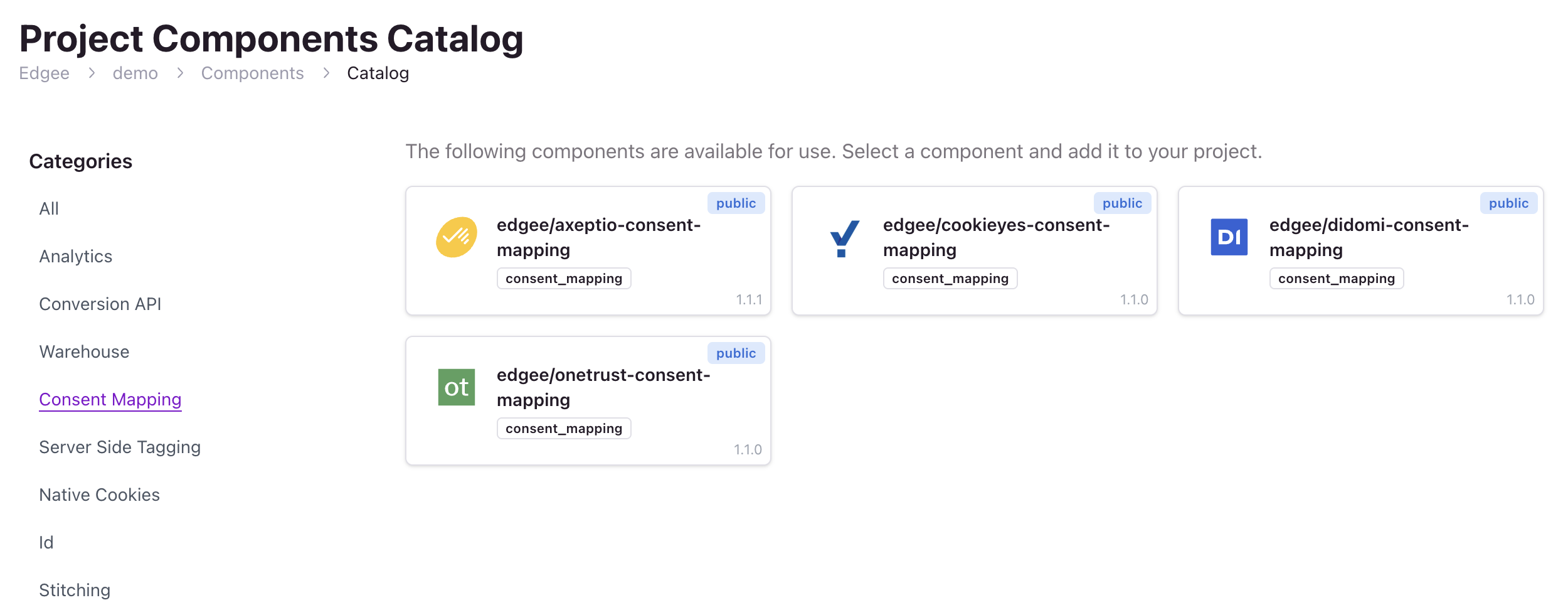This screenshot has width=1568, height=610.
Task: Click the public badge on Axeptio card
Action: pyautogui.click(x=736, y=203)
